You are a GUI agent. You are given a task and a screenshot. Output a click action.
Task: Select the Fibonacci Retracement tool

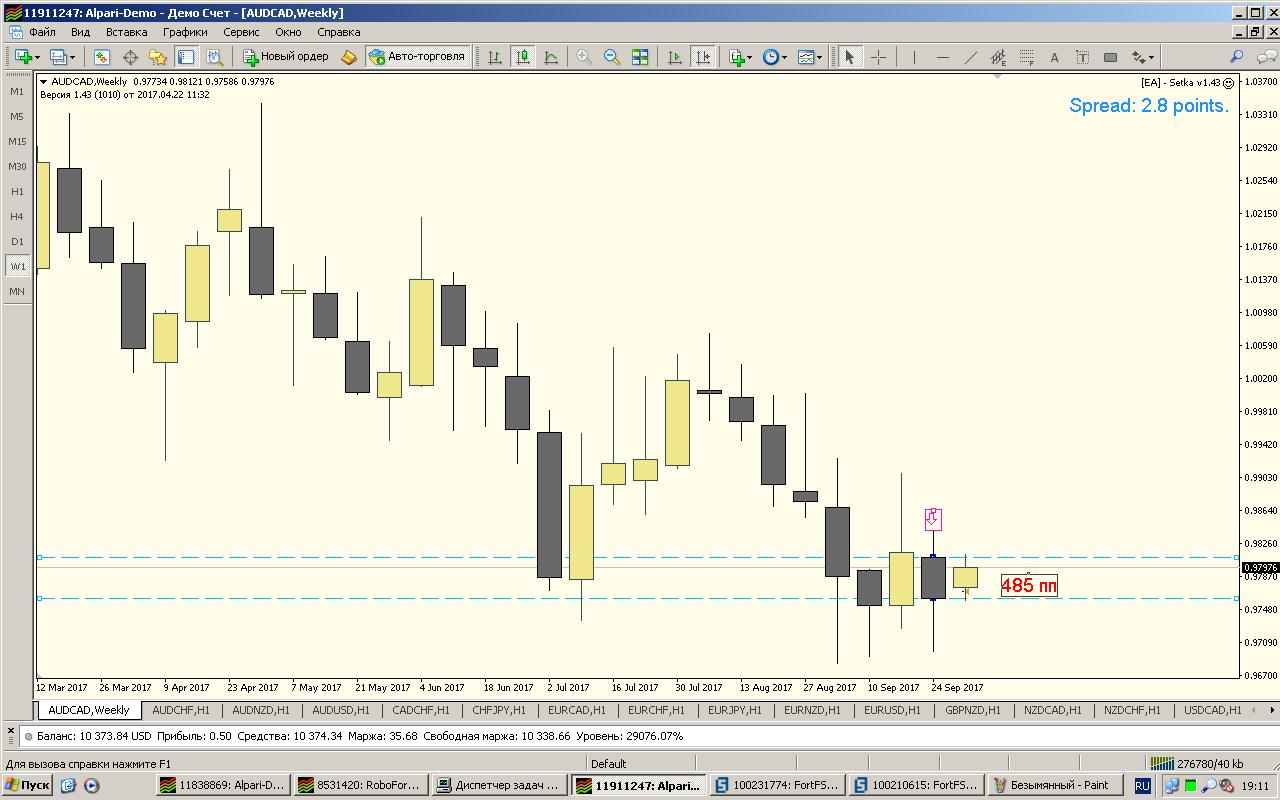pos(1026,57)
